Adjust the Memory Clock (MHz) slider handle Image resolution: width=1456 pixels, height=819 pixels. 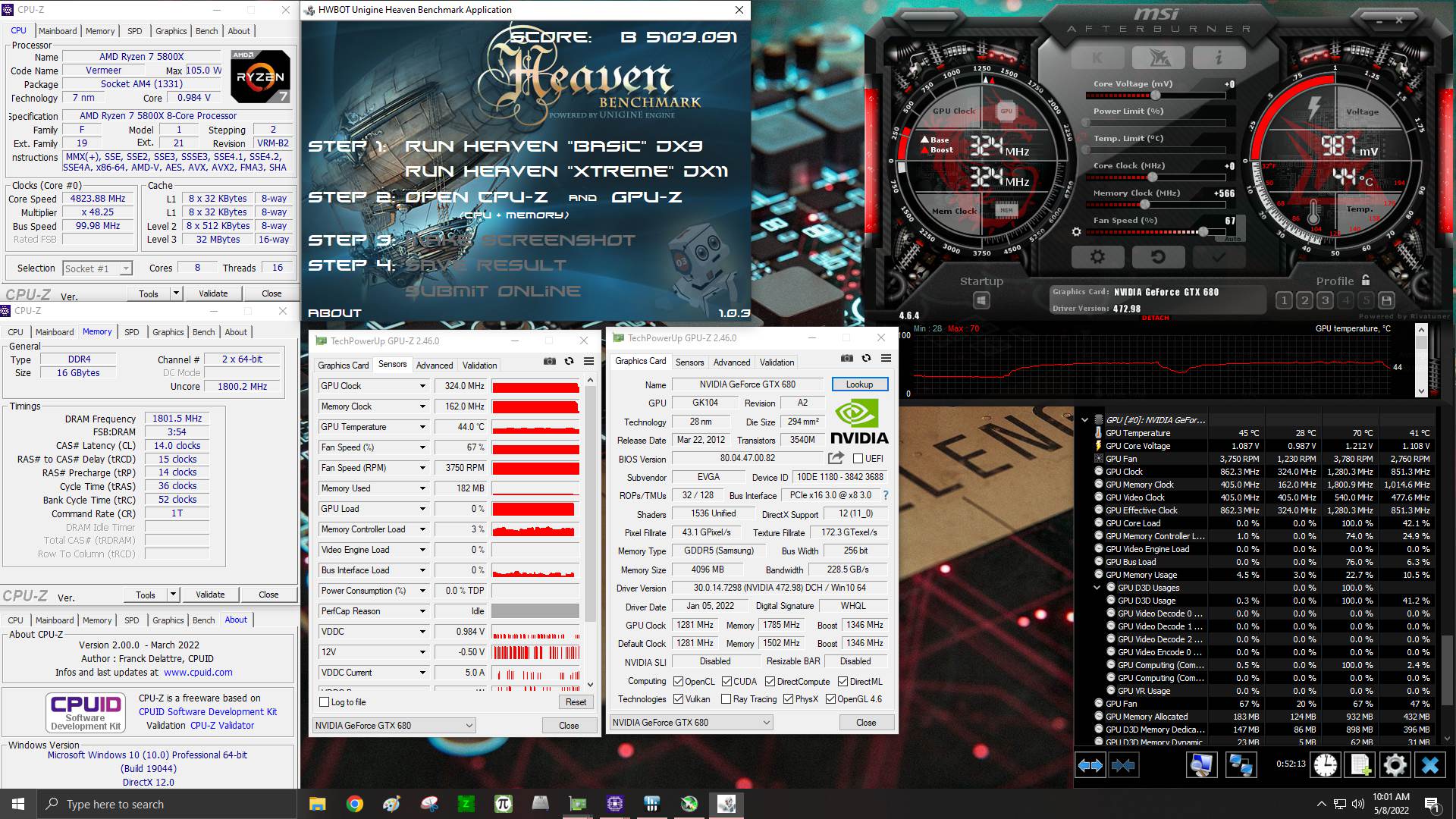1144,205
